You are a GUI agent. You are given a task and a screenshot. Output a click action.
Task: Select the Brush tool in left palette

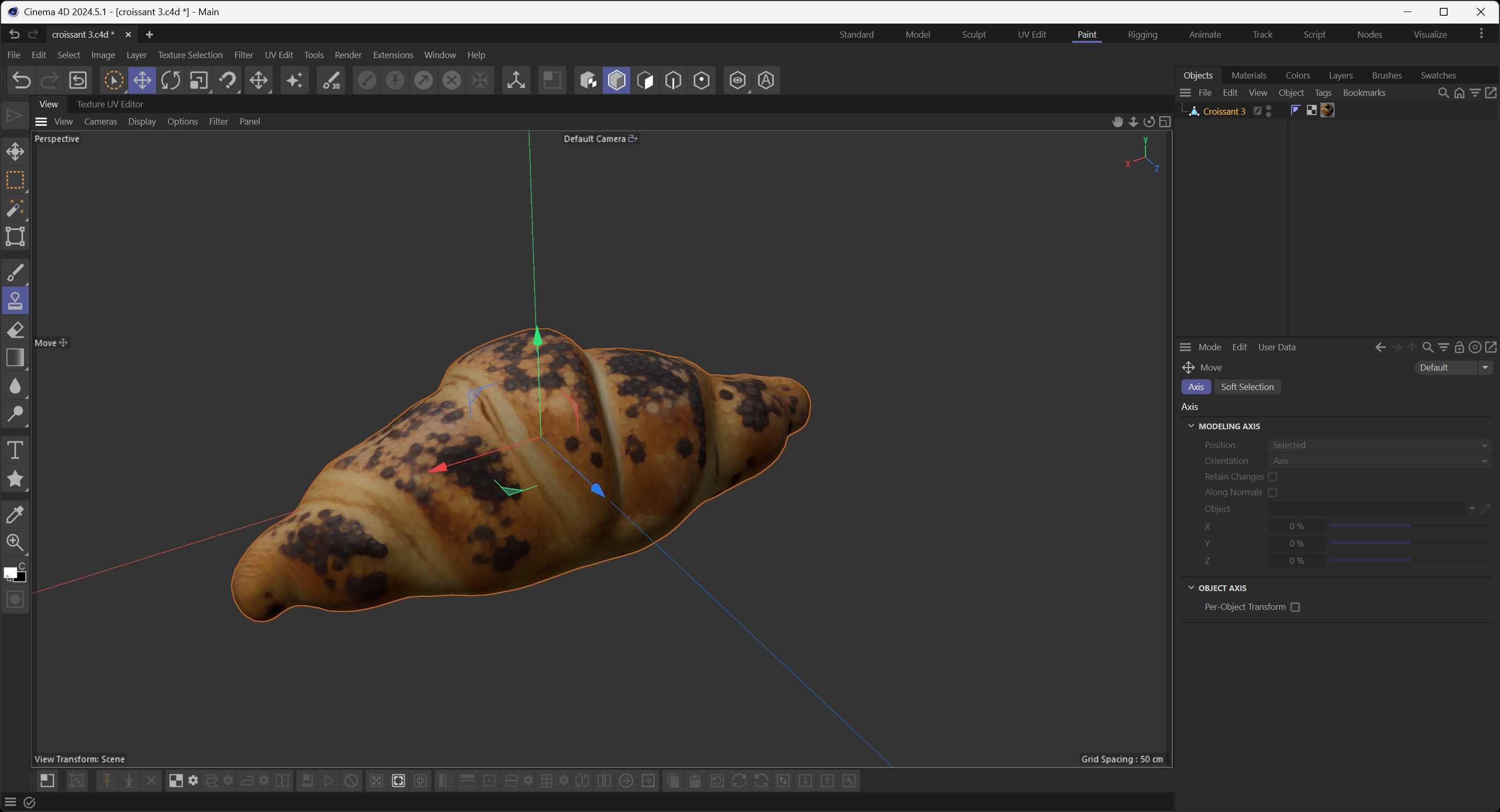[15, 272]
